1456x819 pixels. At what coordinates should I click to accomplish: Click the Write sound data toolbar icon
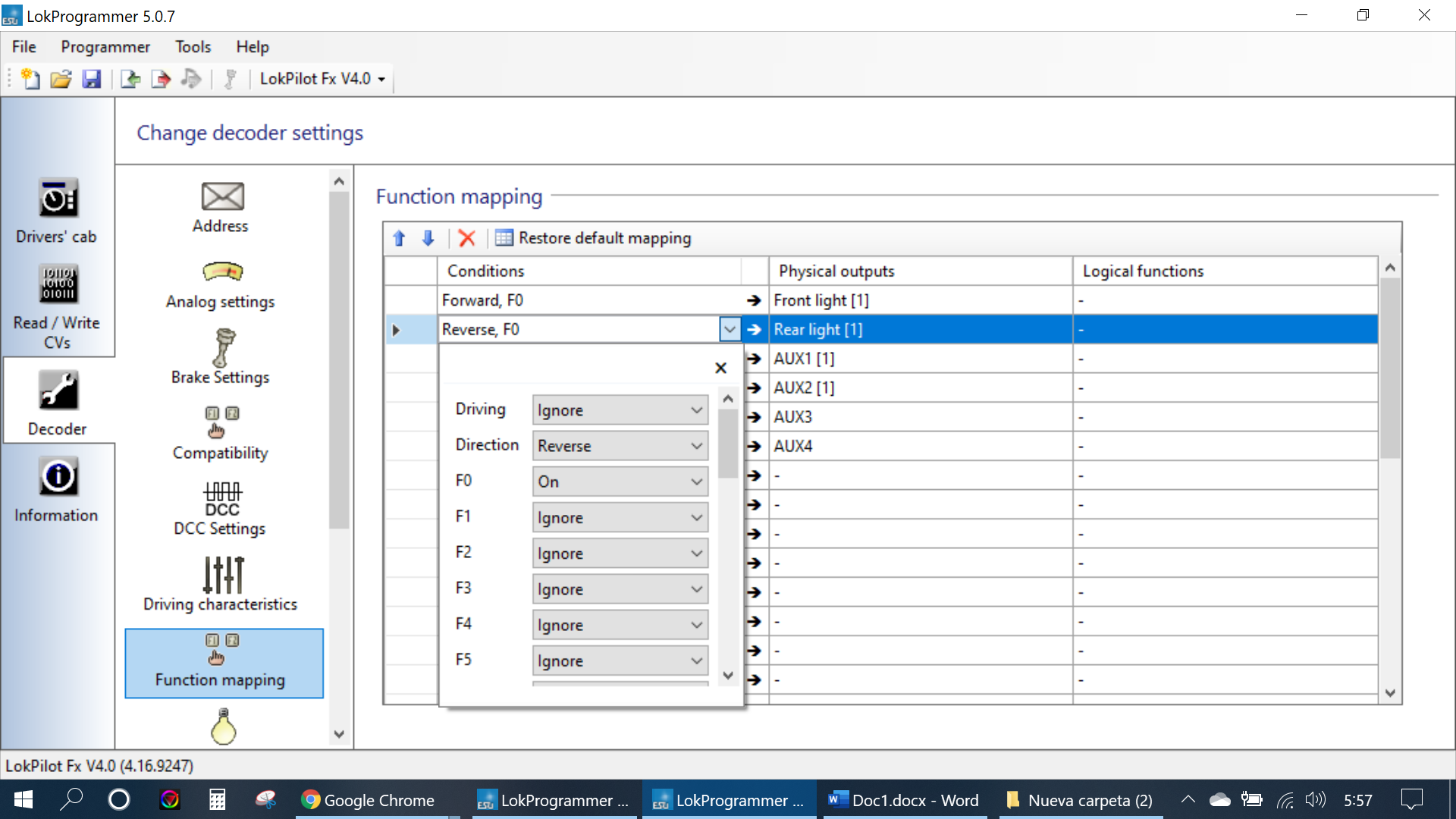point(191,79)
